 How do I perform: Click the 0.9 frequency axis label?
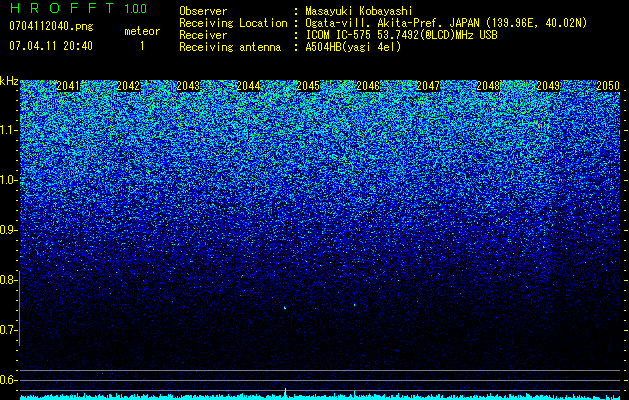pyautogui.click(x=8, y=230)
